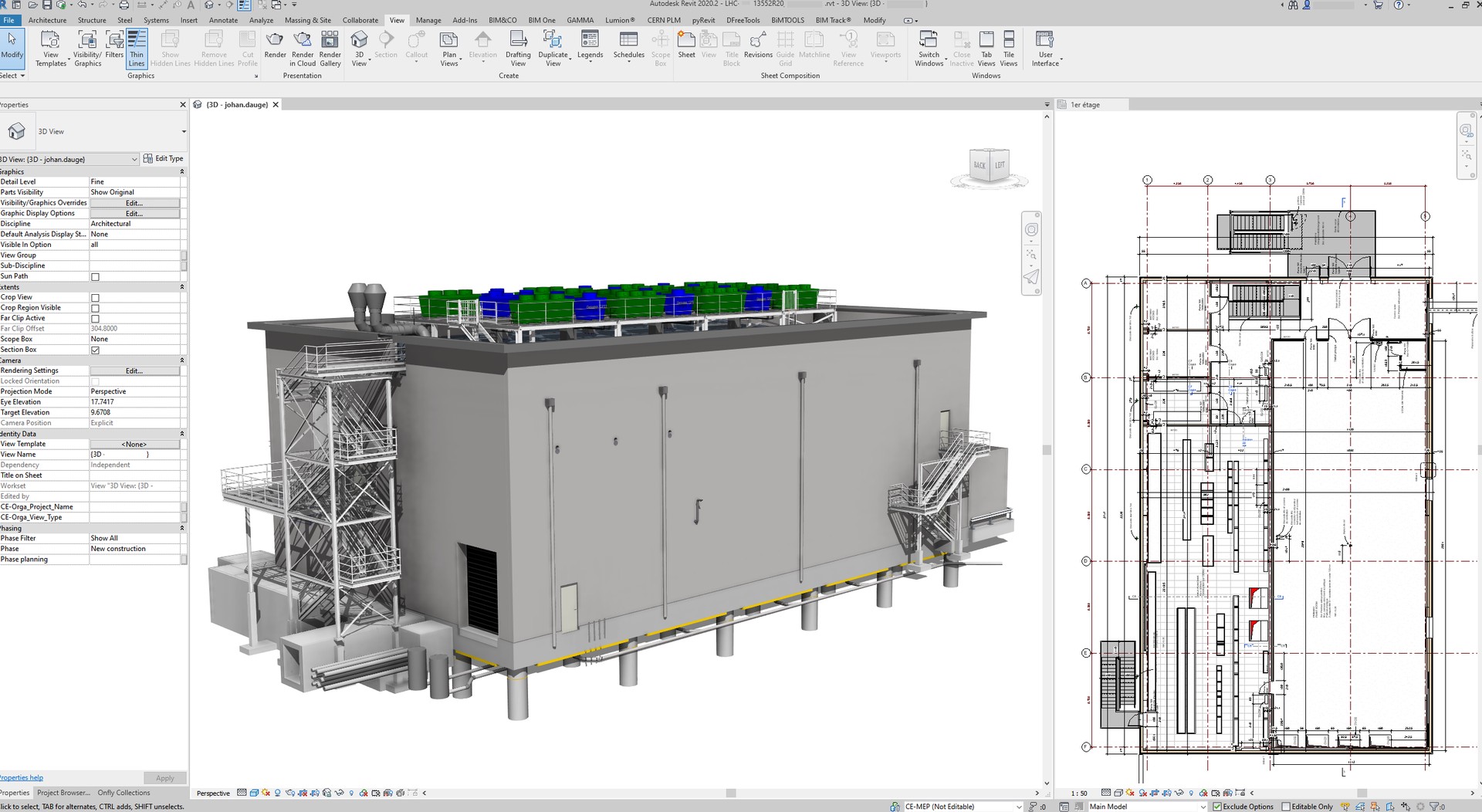Open Switch Windows
Image resolution: width=1482 pixels, height=812 pixels.
click(929, 46)
